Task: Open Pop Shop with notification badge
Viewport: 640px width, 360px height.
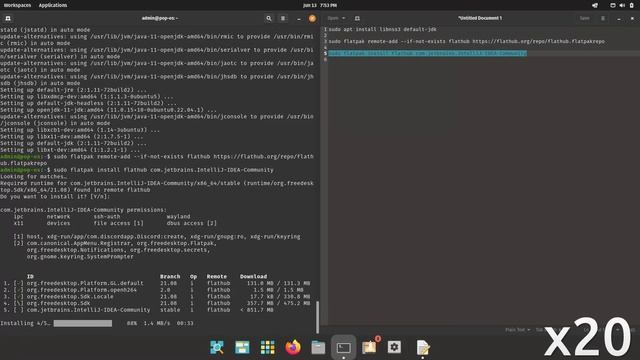Action: 370,347
